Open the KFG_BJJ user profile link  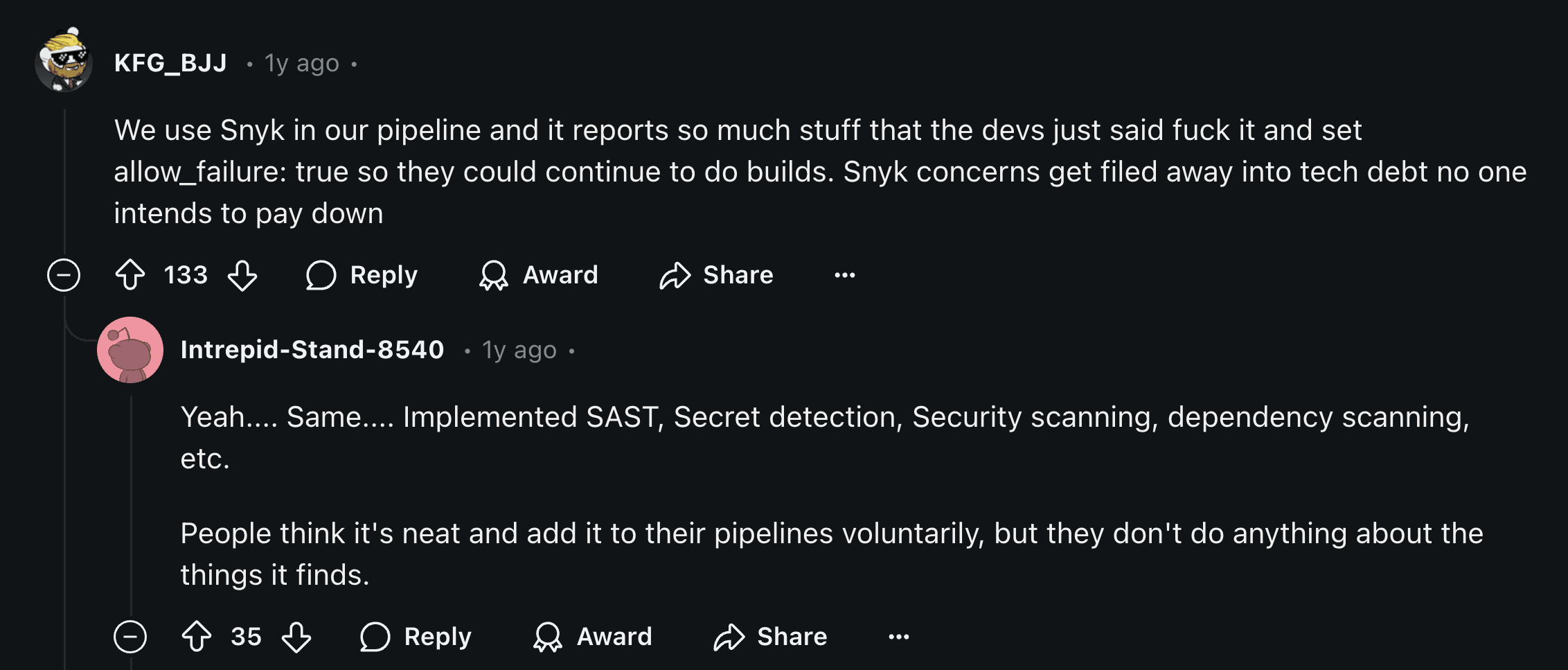click(170, 63)
